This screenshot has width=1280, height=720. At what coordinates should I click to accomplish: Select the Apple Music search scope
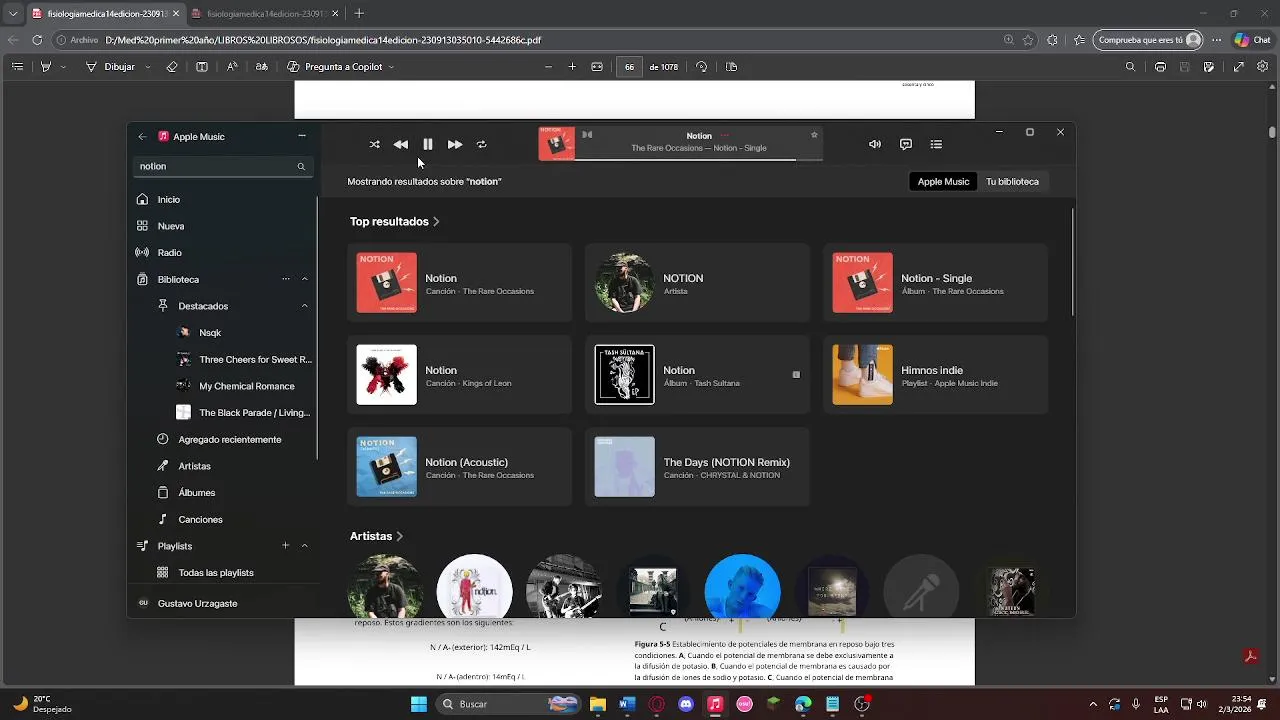click(943, 181)
